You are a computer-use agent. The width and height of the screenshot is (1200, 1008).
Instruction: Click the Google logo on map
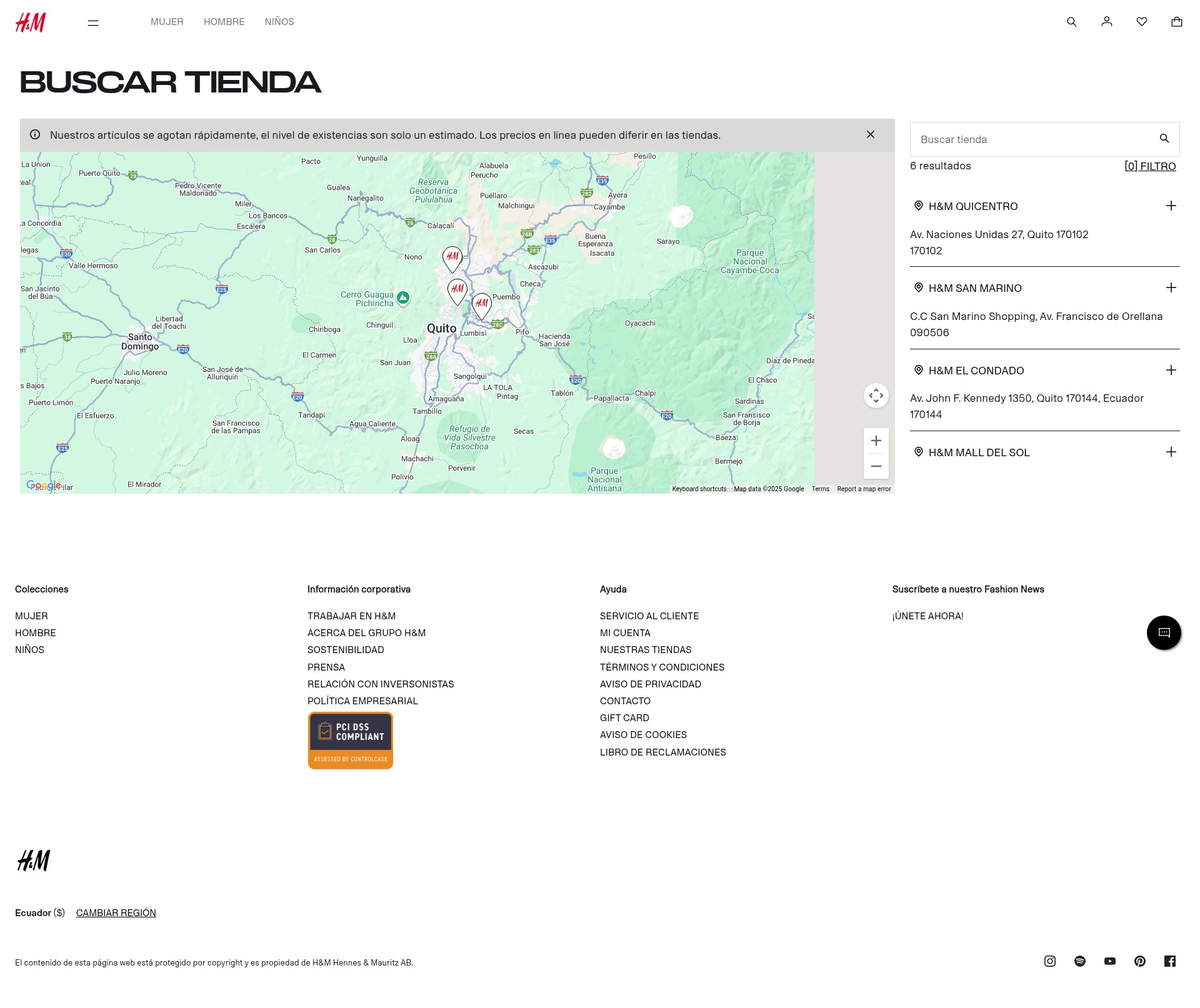coord(44,486)
